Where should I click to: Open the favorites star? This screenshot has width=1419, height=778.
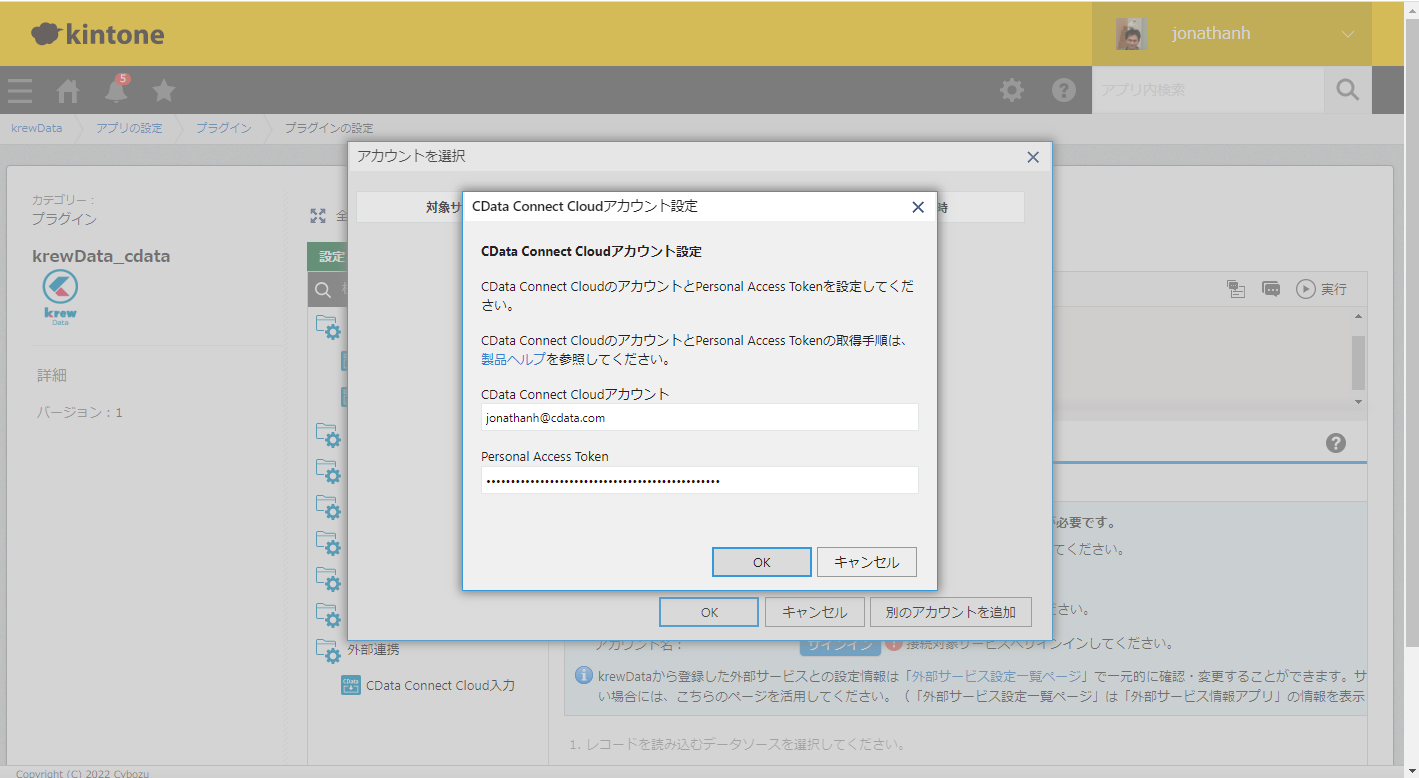point(164,91)
